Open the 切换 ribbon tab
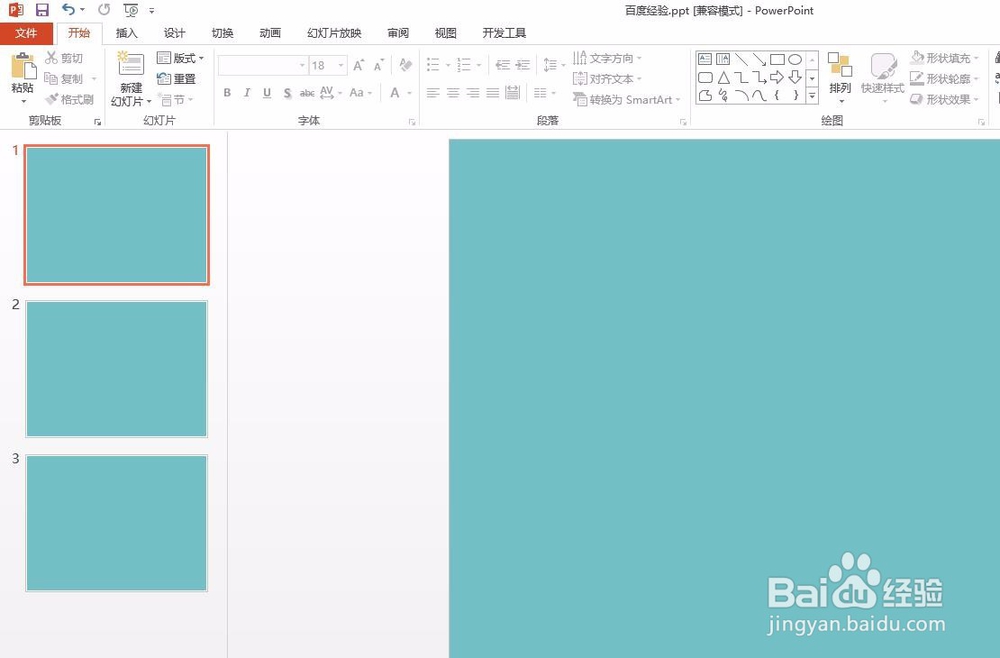This screenshot has width=1000, height=658. tap(222, 33)
